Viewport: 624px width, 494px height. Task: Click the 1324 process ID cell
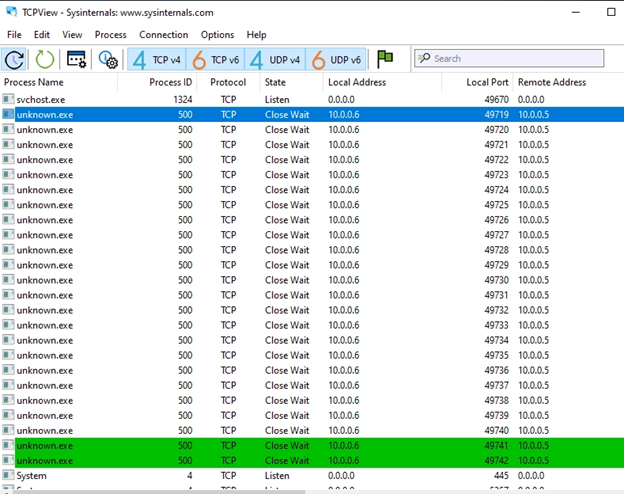pyautogui.click(x=183, y=100)
